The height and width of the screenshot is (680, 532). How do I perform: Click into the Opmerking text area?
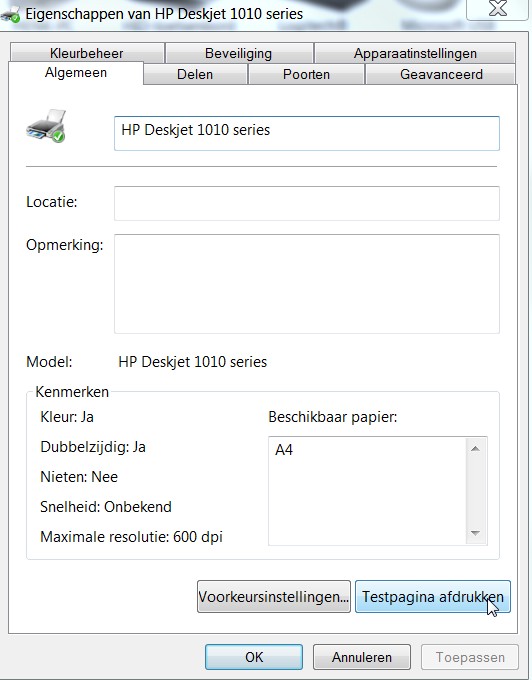307,284
